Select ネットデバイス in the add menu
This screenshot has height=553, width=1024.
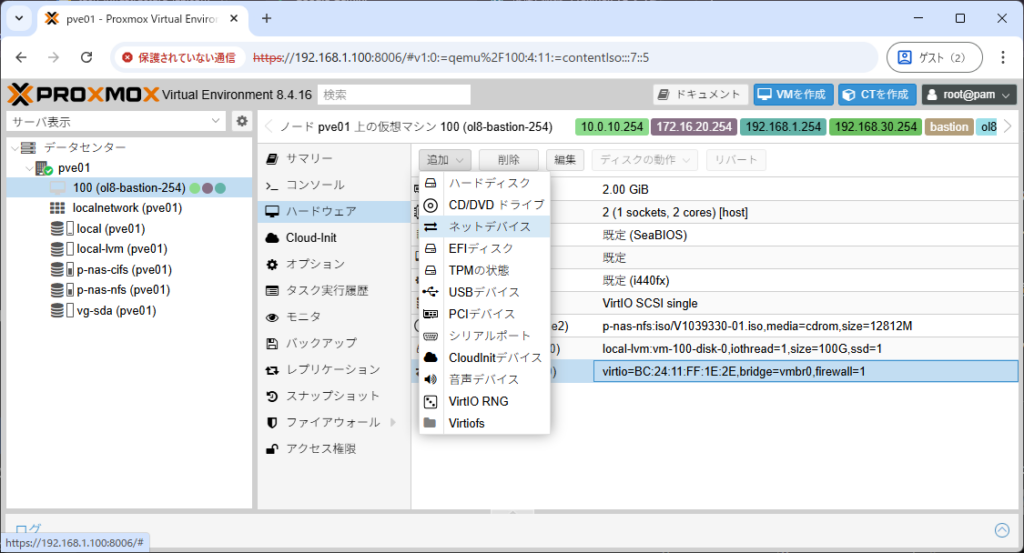pyautogui.click(x=485, y=227)
